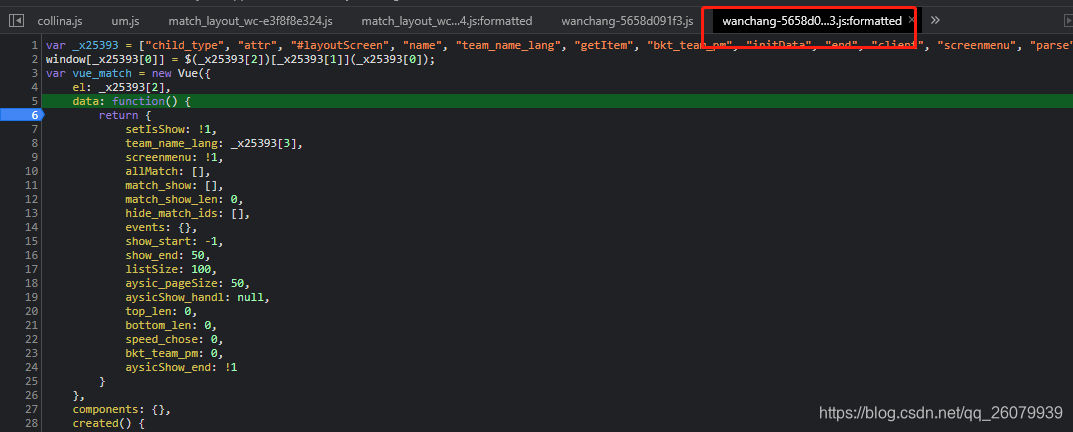This screenshot has height=432, width=1073.
Task: Click the 'show_end: 50,' line
Action: coord(168,255)
